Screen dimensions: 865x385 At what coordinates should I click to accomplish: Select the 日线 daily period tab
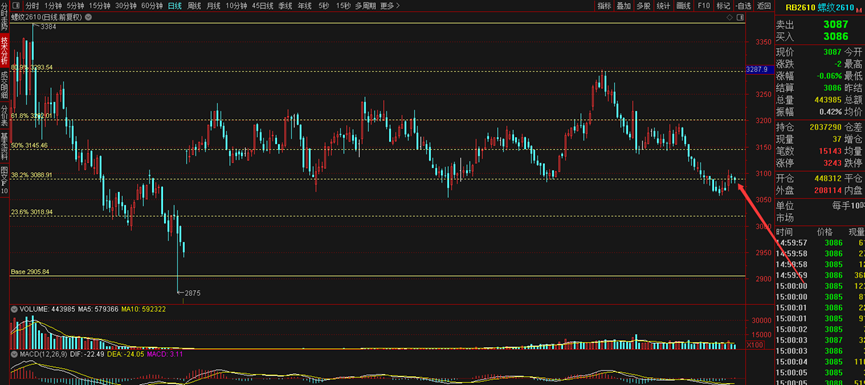pos(175,6)
